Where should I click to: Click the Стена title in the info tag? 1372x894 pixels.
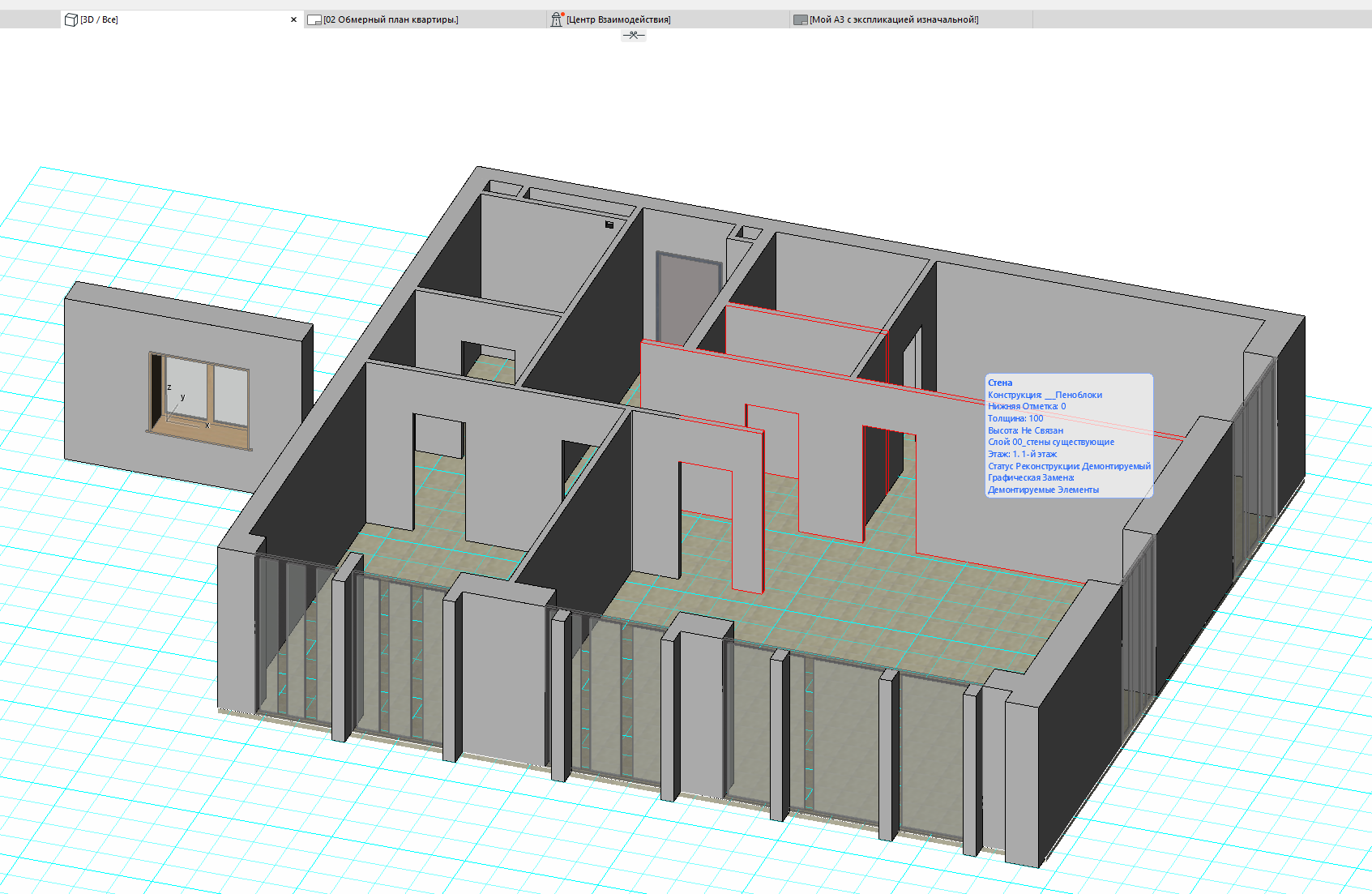(x=1000, y=383)
